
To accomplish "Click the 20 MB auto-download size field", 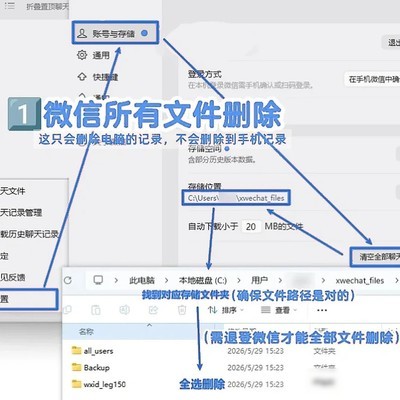I will [251, 227].
